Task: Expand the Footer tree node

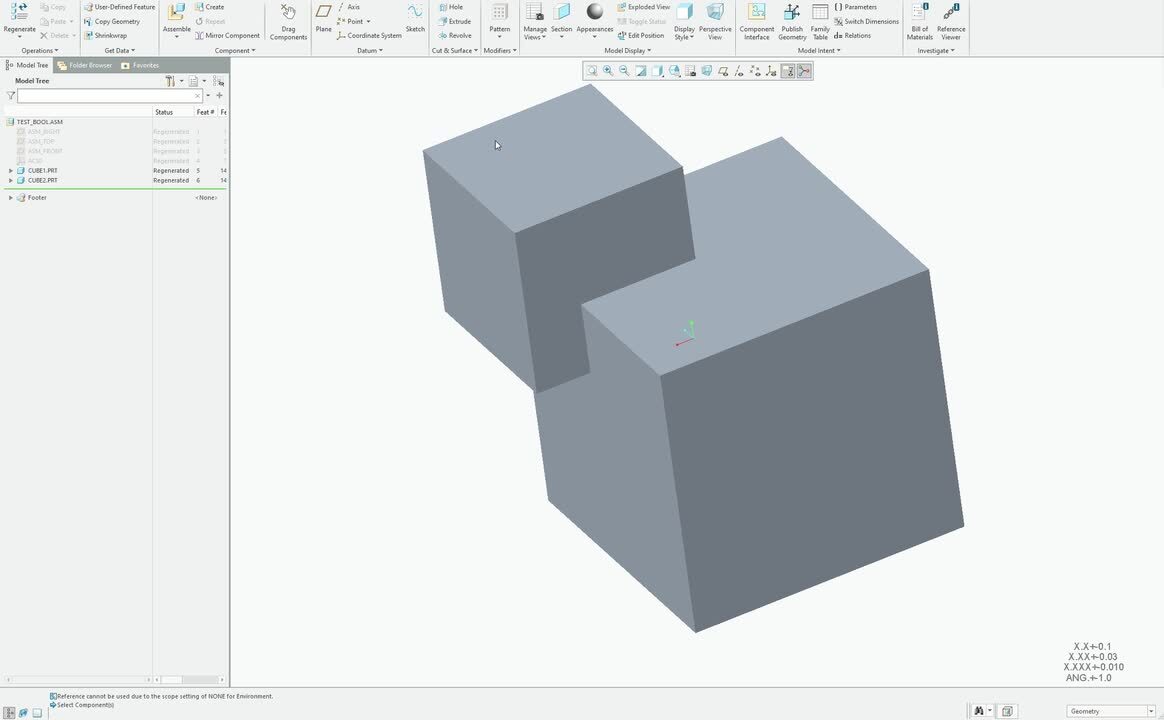Action: pyautogui.click(x=11, y=198)
